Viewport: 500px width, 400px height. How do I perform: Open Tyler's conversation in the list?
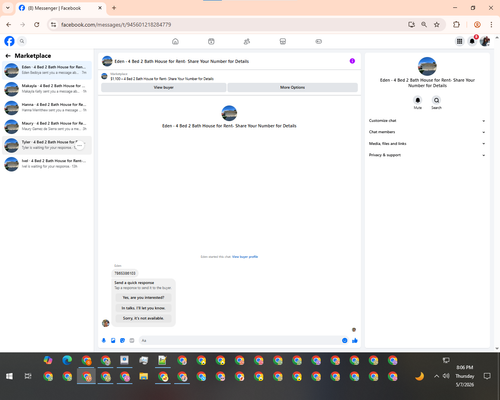(x=47, y=145)
